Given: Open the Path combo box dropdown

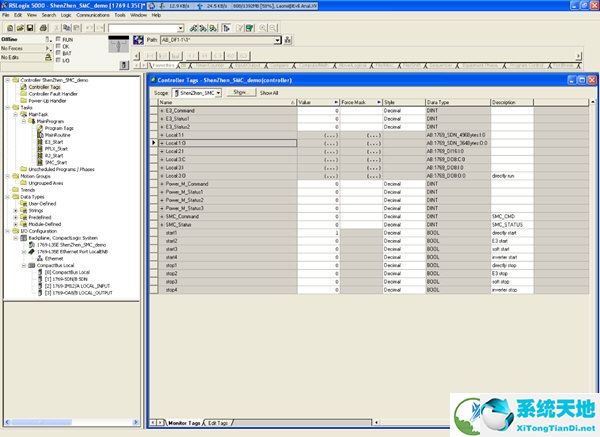Looking at the screenshot, I should click(x=277, y=40).
